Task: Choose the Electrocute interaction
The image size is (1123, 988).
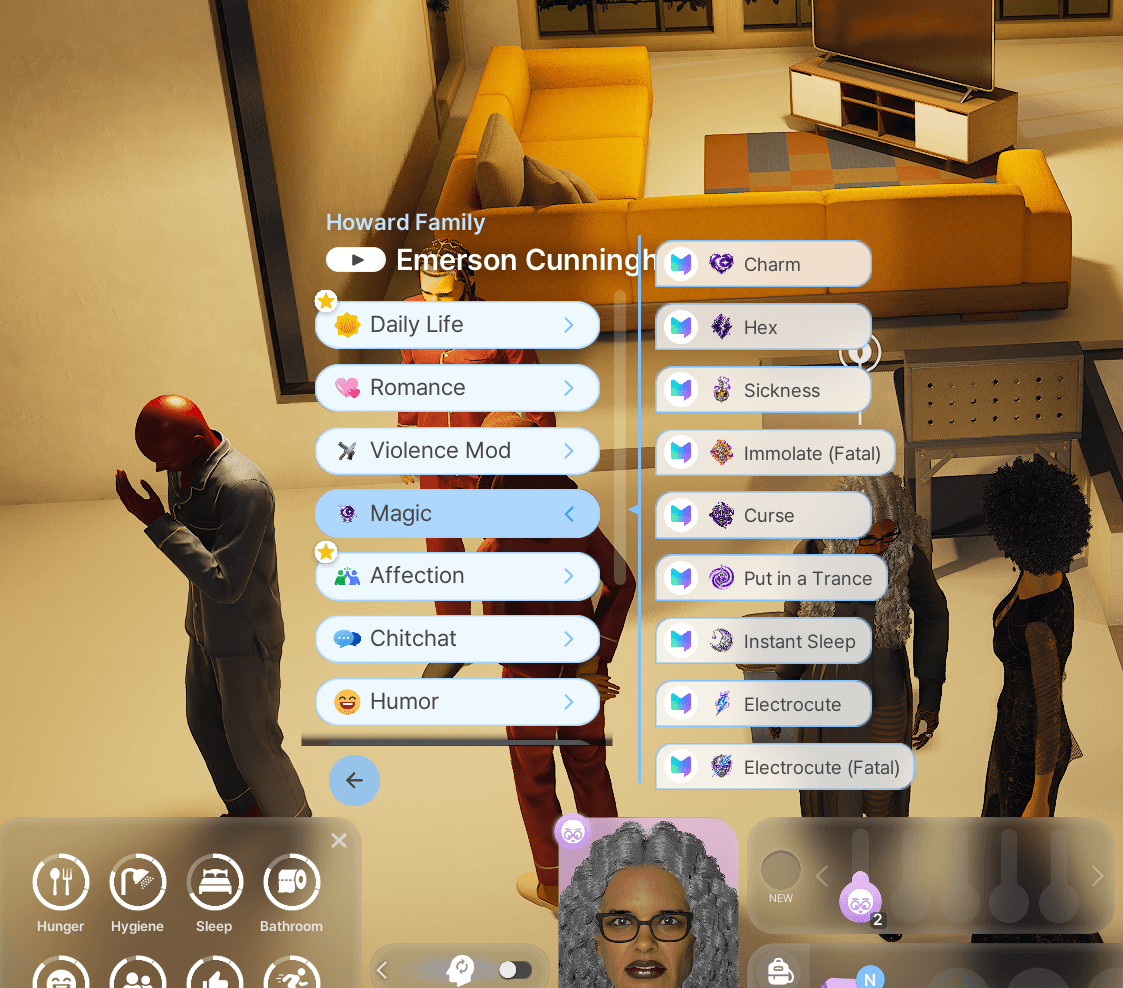Action: pyautogui.click(x=763, y=704)
